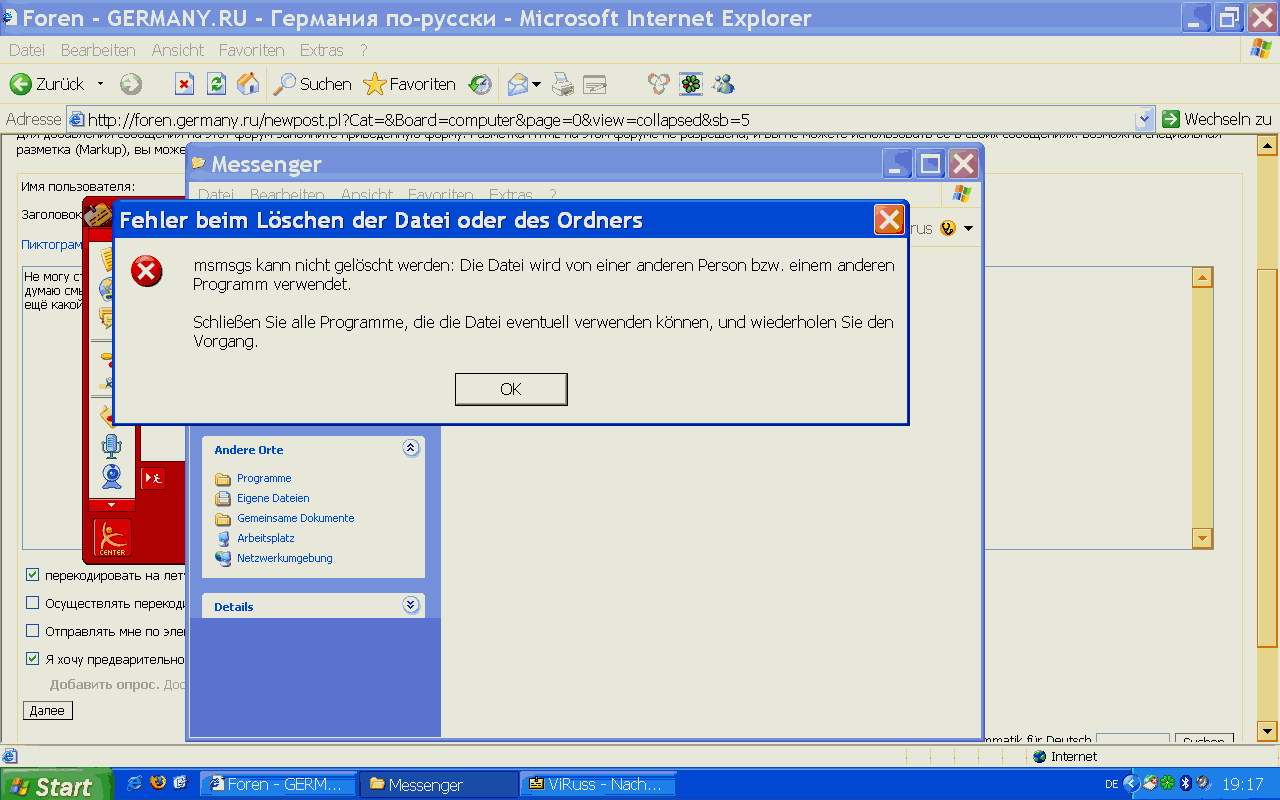The image size is (1280, 800).
Task: Open the Datei menu in Internet Explorer
Action: (27, 50)
